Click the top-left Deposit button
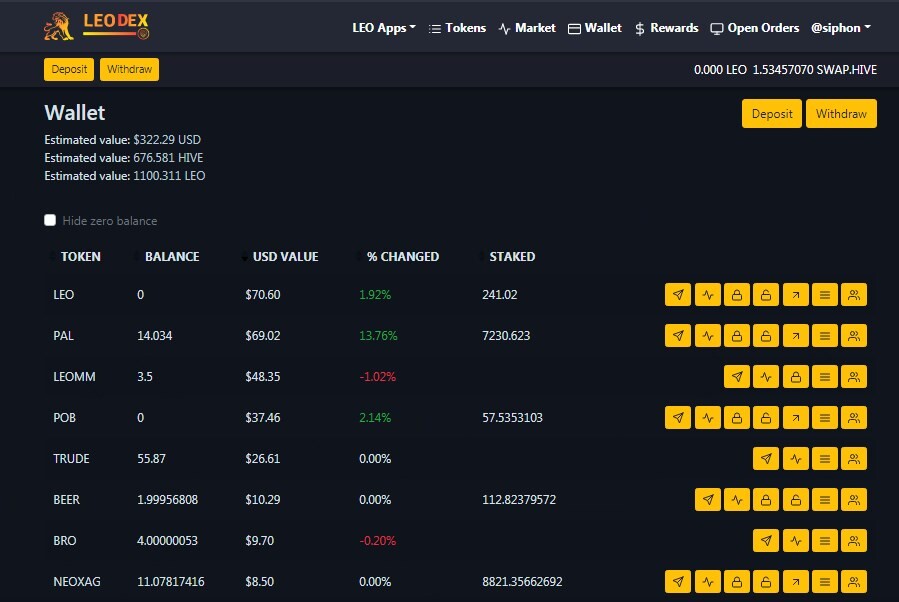Image resolution: width=899 pixels, height=602 pixels. point(69,69)
